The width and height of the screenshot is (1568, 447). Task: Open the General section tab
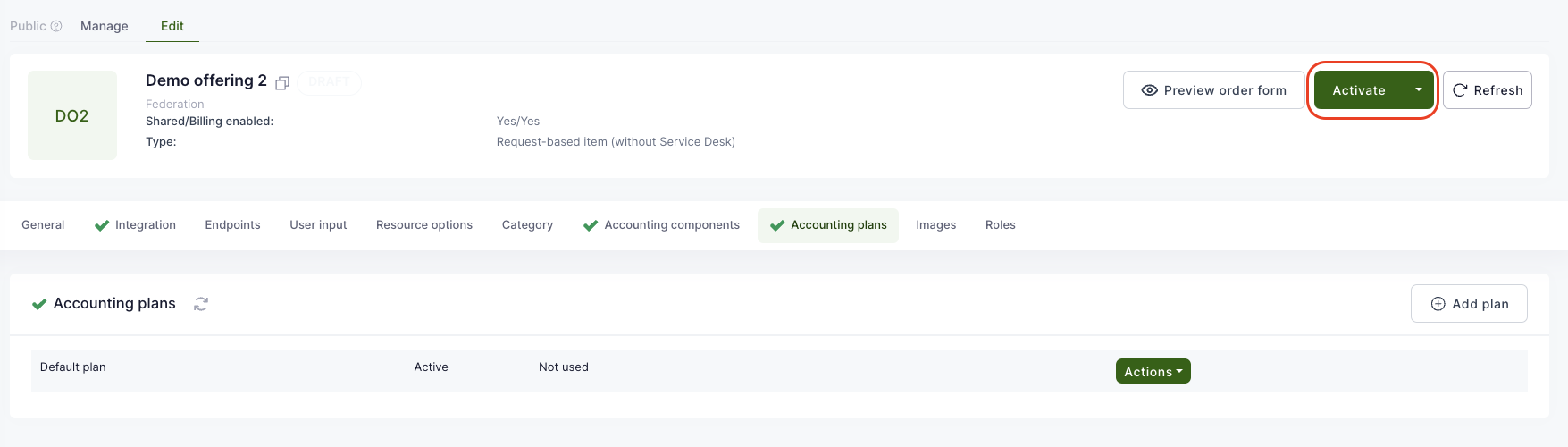click(x=43, y=225)
